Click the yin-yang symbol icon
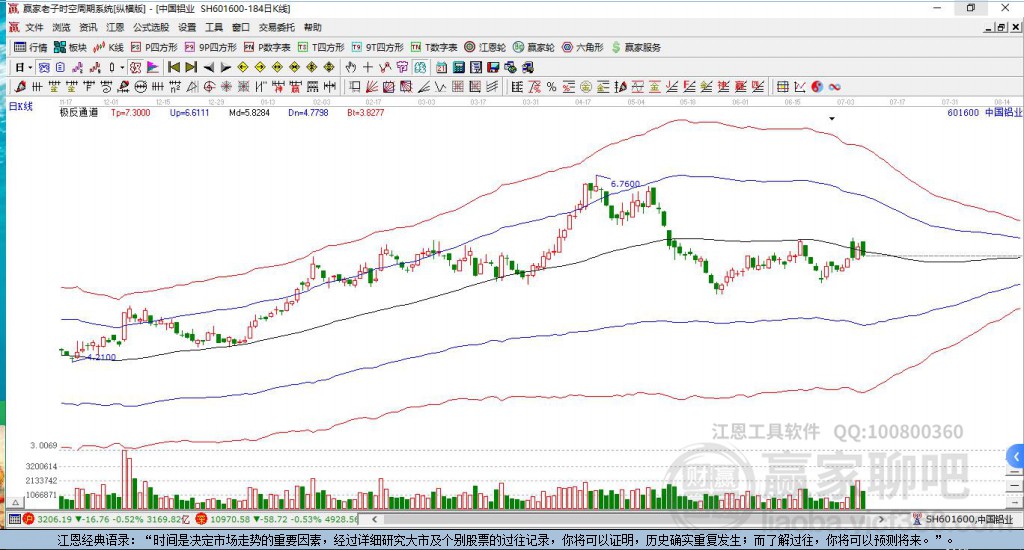Image resolution: width=1024 pixels, height=550 pixels. pyautogui.click(x=817, y=87)
